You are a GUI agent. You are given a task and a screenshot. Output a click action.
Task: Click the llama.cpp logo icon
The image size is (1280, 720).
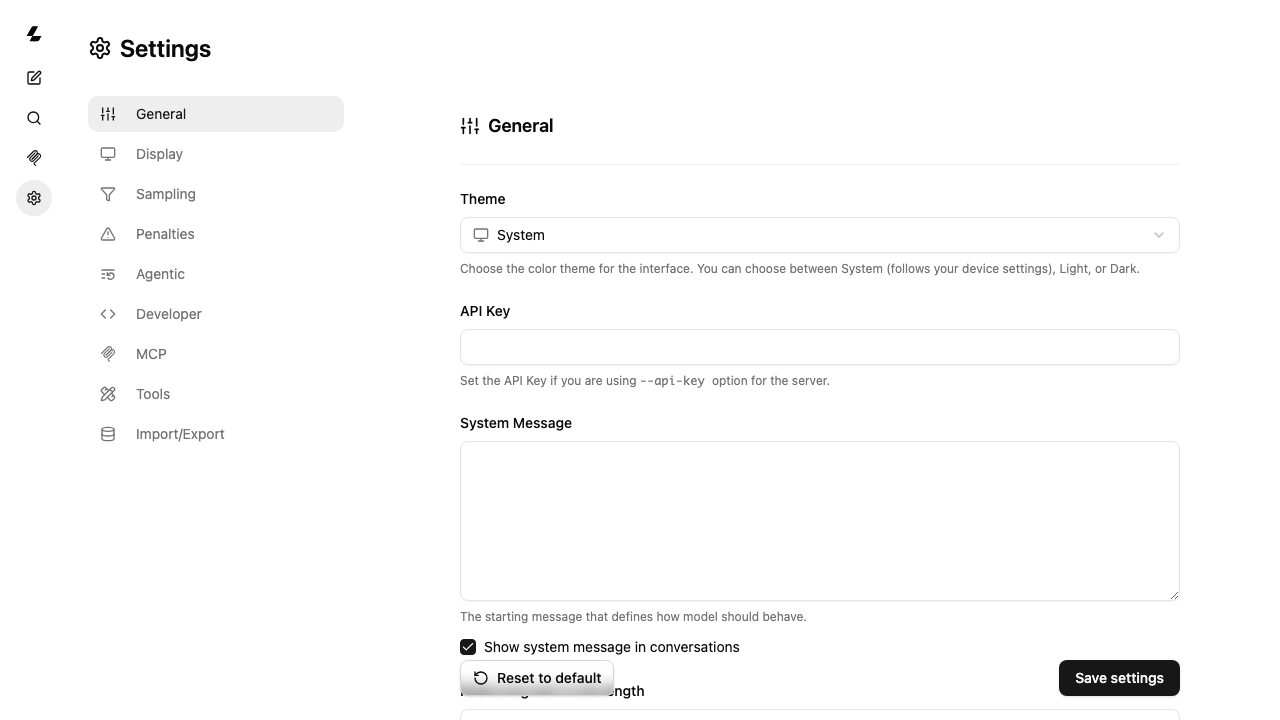(x=34, y=34)
